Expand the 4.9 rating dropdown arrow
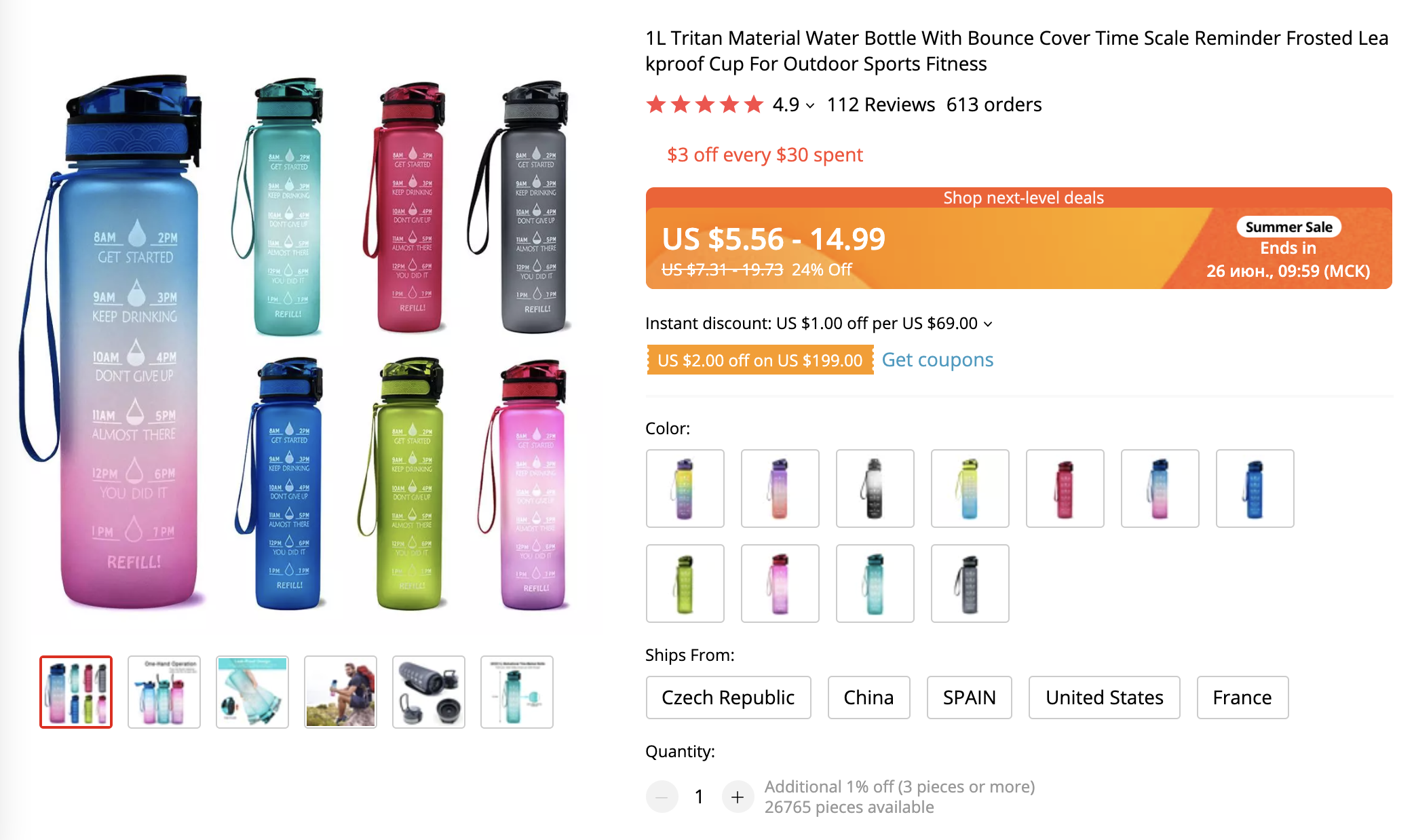 click(x=810, y=106)
